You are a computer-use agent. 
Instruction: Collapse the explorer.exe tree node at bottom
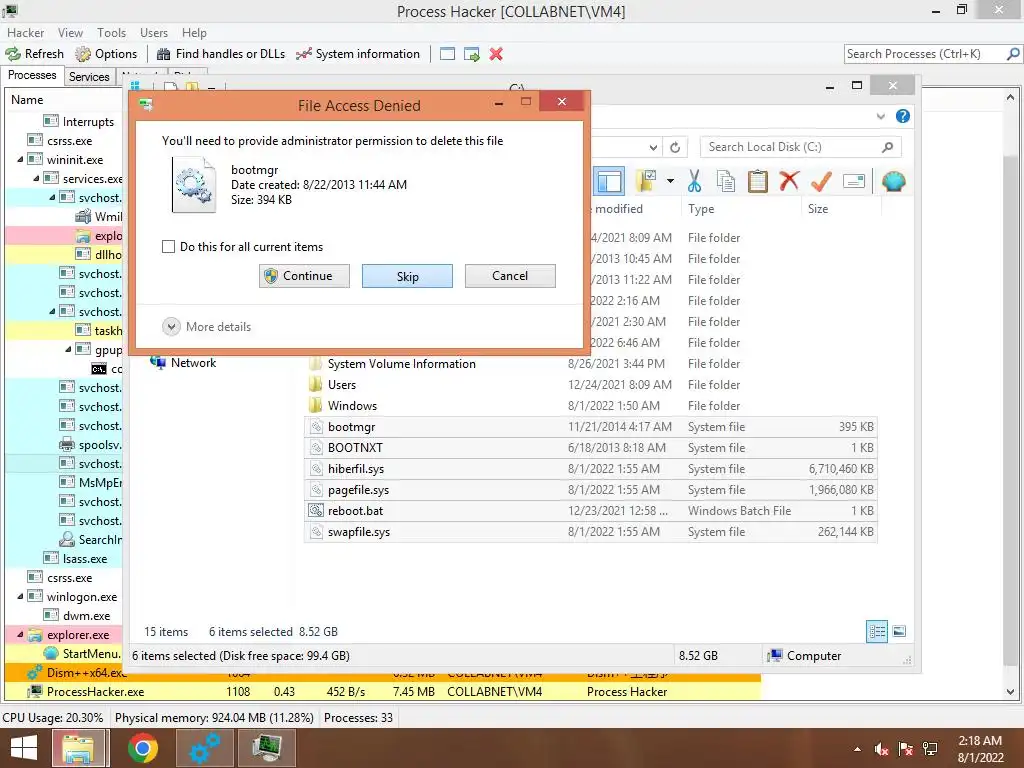[x=20, y=634]
